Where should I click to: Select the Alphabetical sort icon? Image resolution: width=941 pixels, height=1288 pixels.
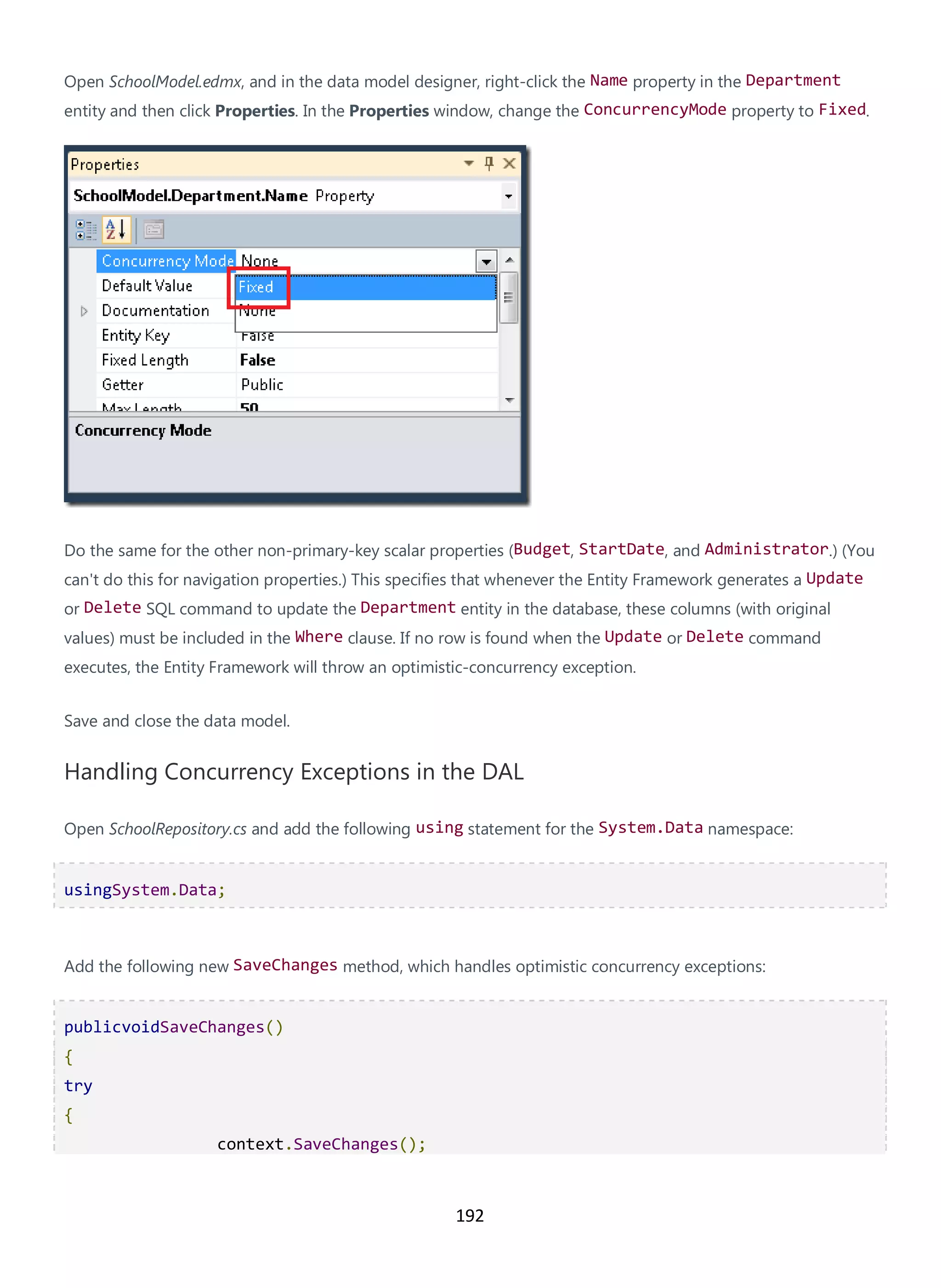pos(116,230)
